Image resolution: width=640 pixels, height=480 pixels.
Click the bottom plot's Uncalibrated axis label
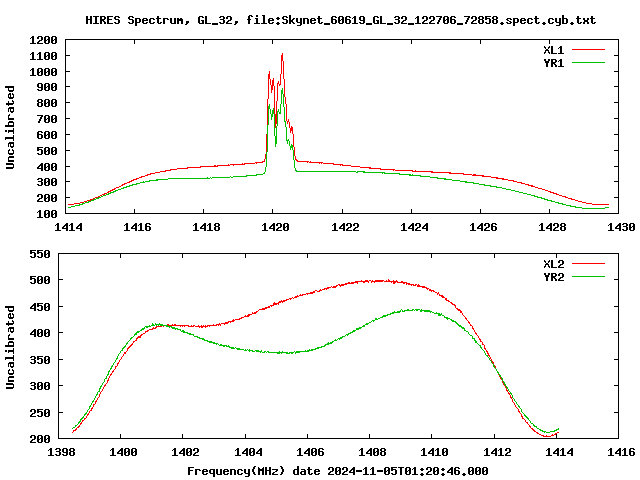click(x=10, y=347)
